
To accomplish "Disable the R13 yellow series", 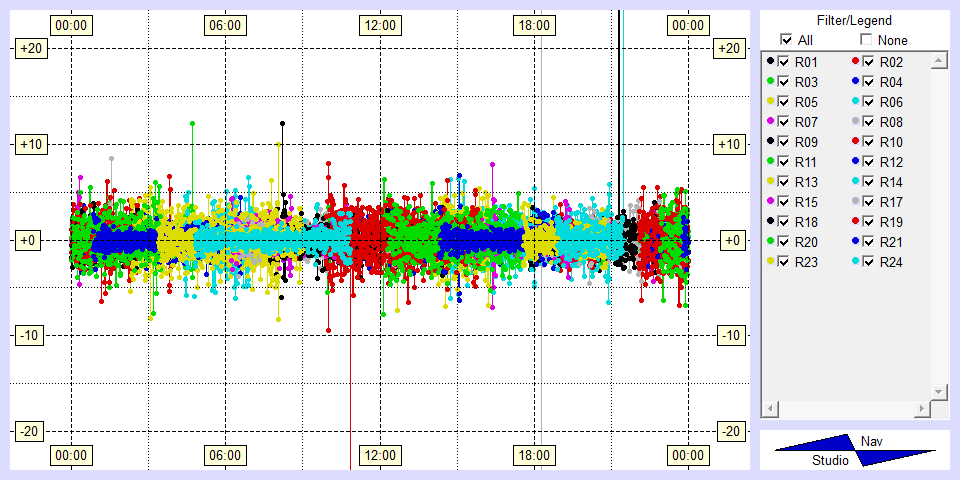I will click(783, 182).
